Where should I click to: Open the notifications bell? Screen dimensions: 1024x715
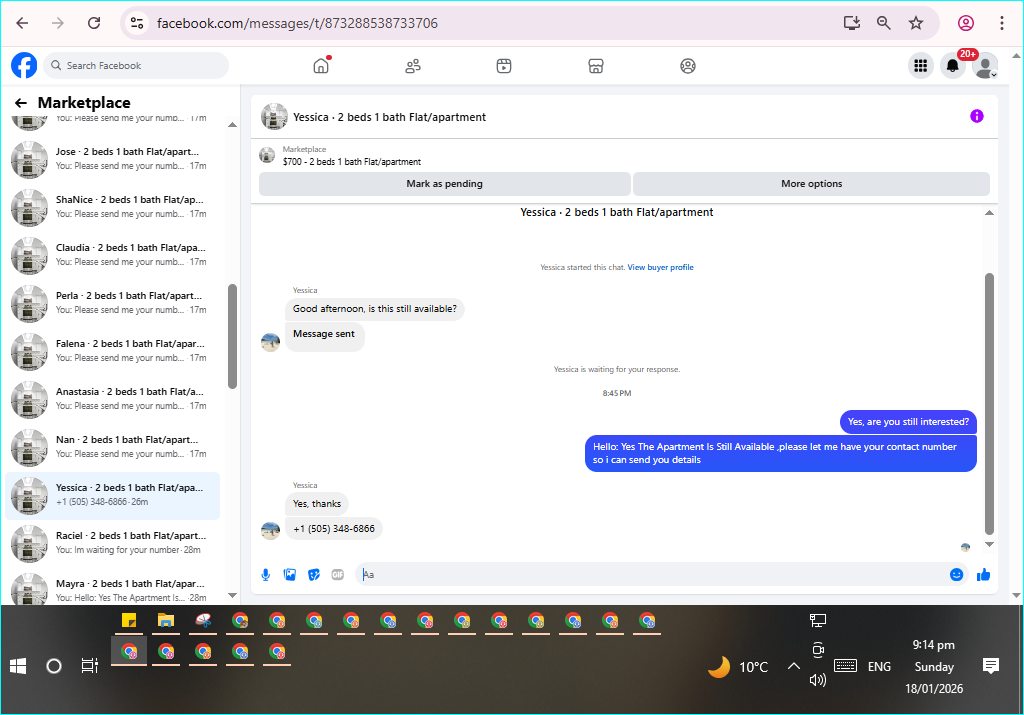(x=953, y=65)
